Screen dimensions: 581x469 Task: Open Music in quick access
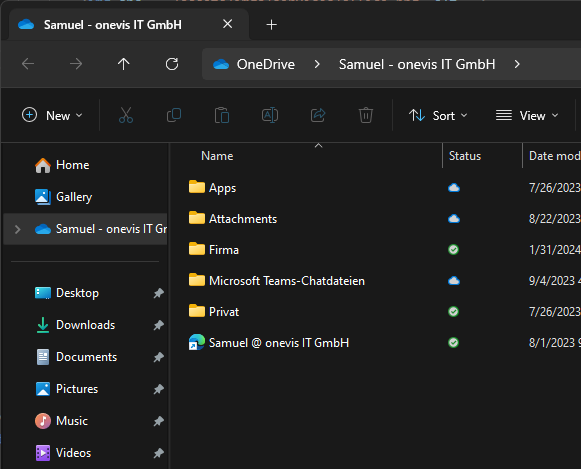point(62,421)
